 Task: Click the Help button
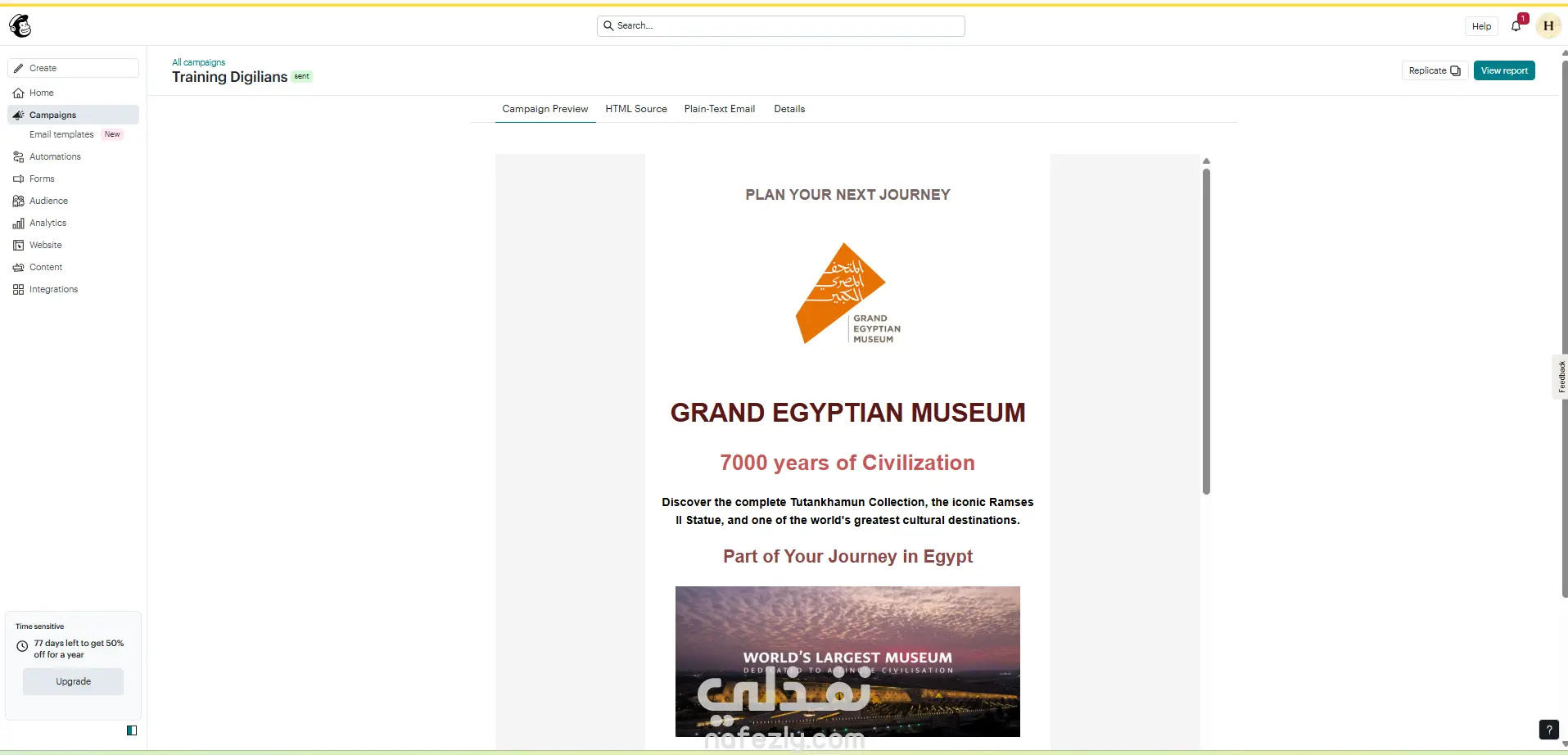(x=1481, y=26)
